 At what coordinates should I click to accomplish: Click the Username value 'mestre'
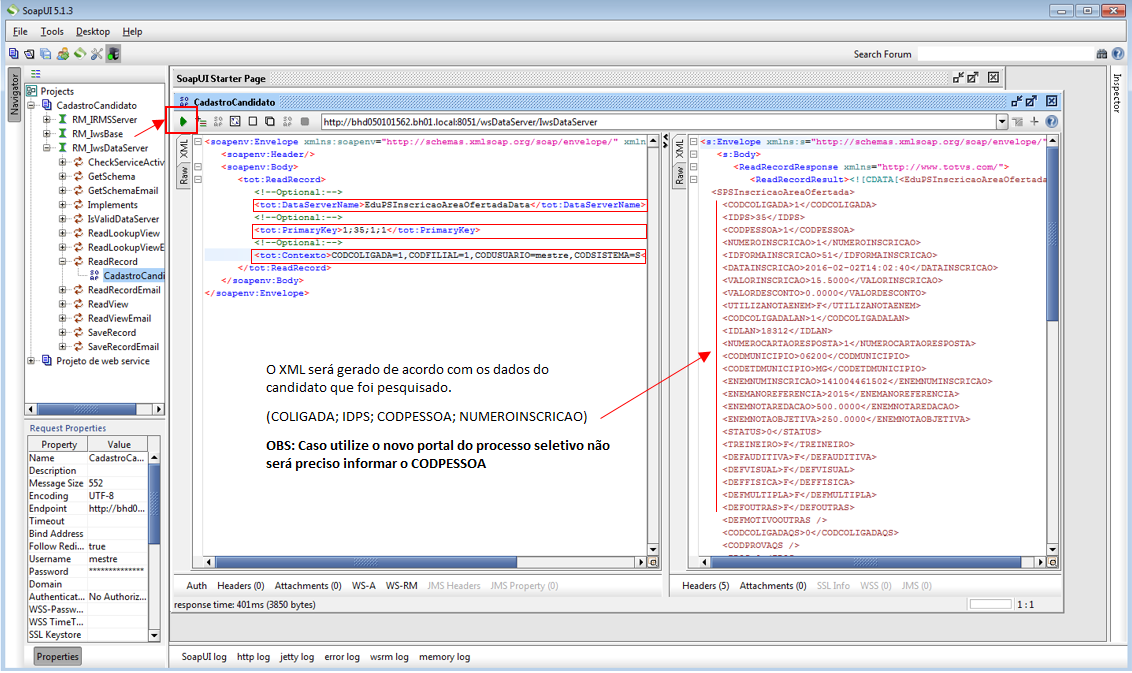click(x=103, y=559)
